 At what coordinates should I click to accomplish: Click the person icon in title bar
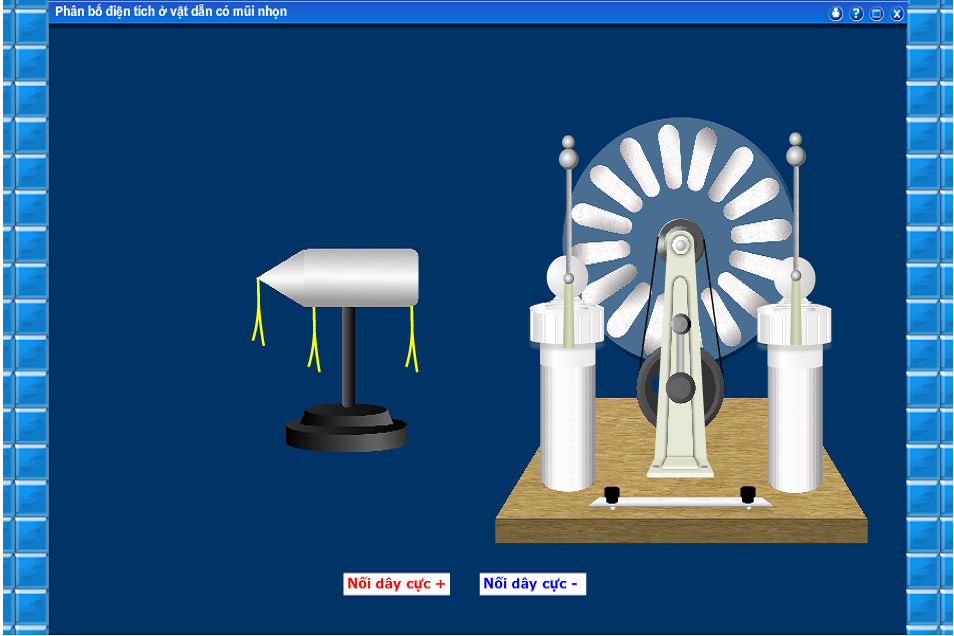836,13
